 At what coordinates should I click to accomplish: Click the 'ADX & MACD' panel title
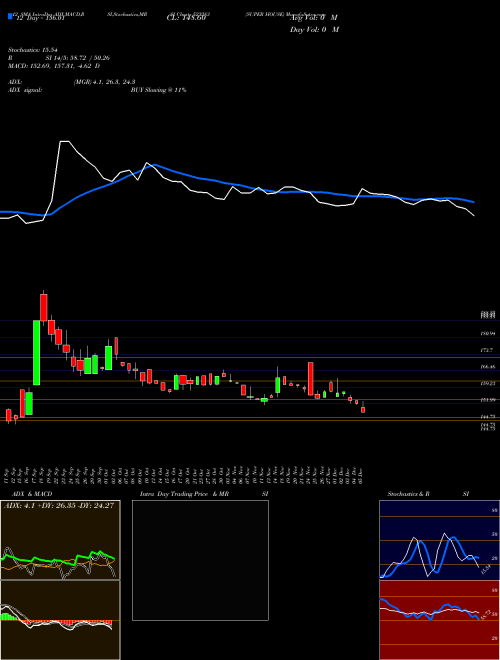pyautogui.click(x=32, y=494)
